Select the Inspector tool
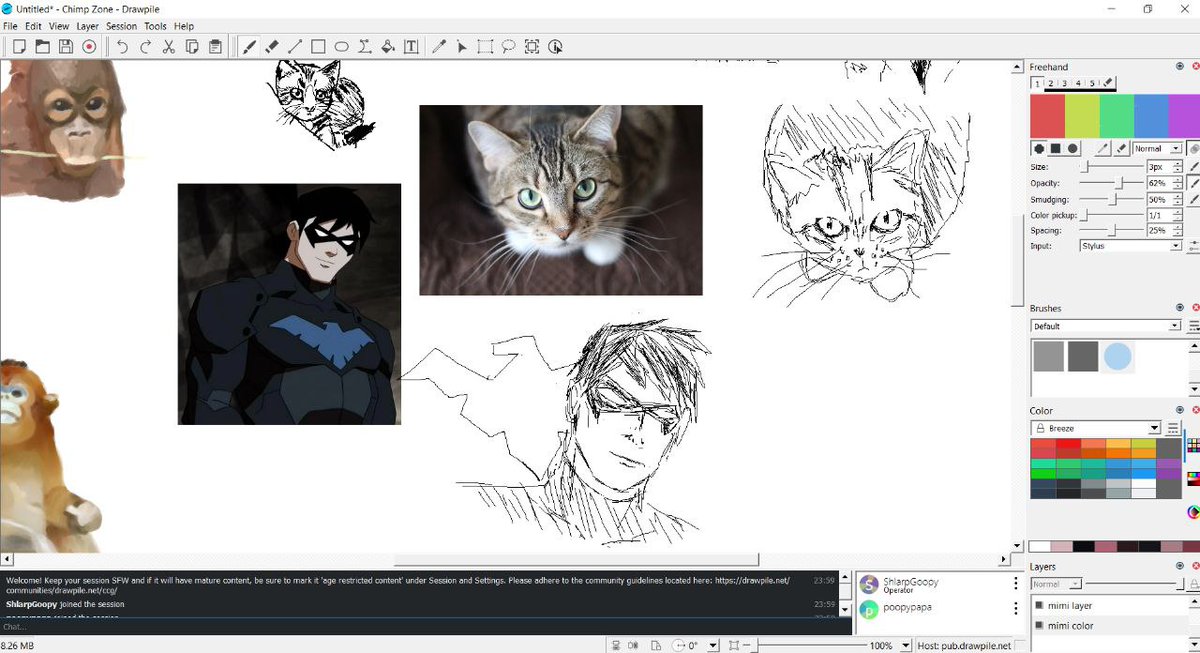 click(556, 46)
